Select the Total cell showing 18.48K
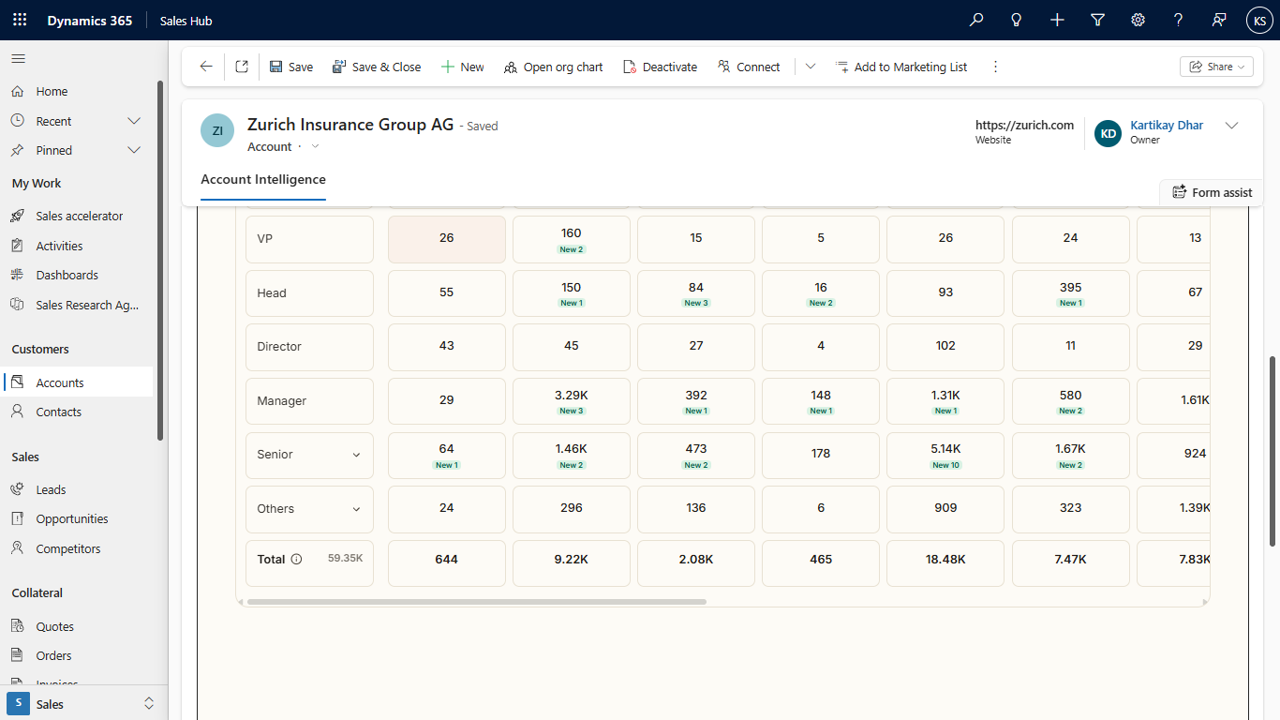Viewport: 1280px width, 720px height. [945, 563]
